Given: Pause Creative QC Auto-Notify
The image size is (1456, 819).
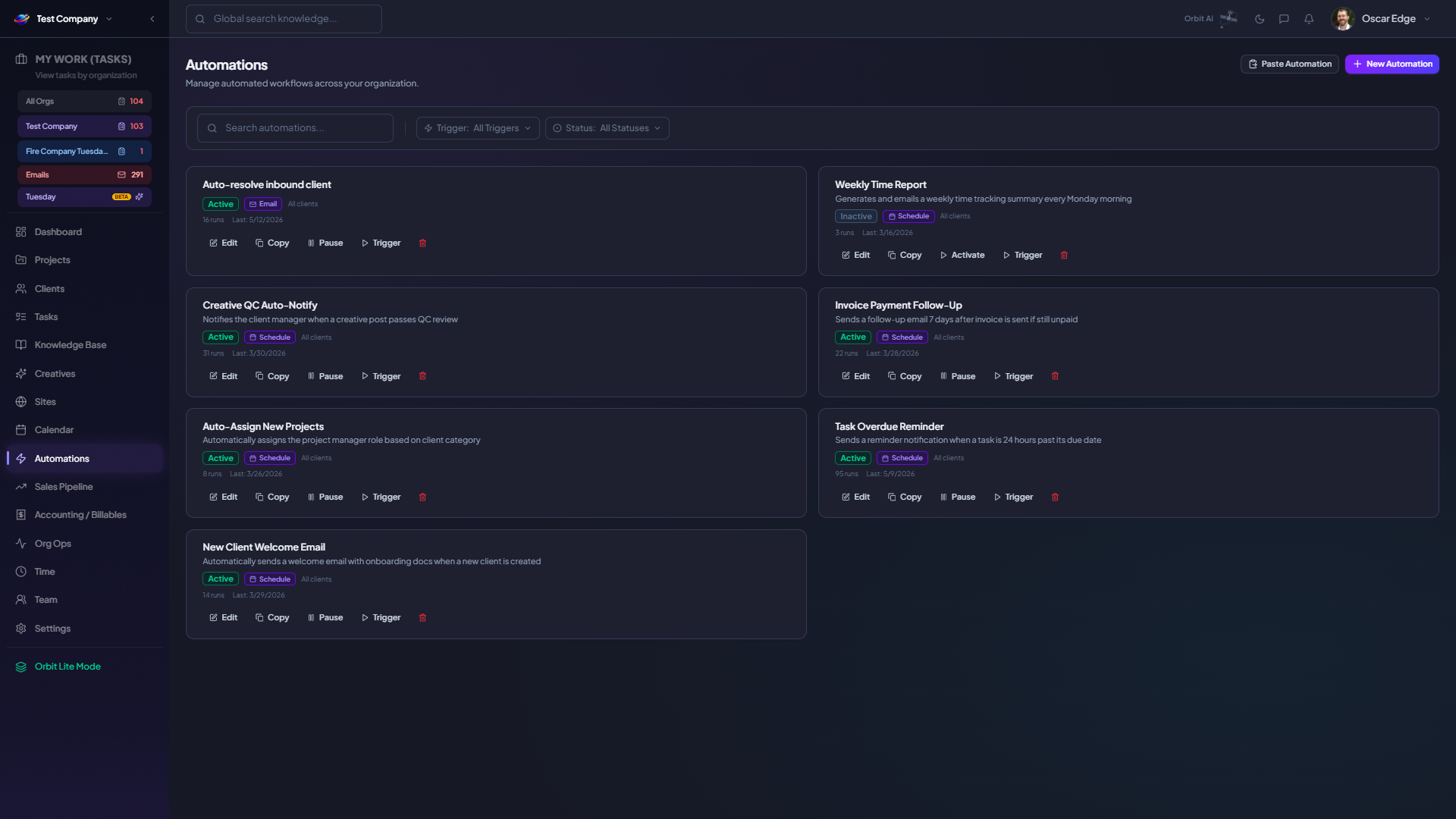Looking at the screenshot, I should coord(325,376).
